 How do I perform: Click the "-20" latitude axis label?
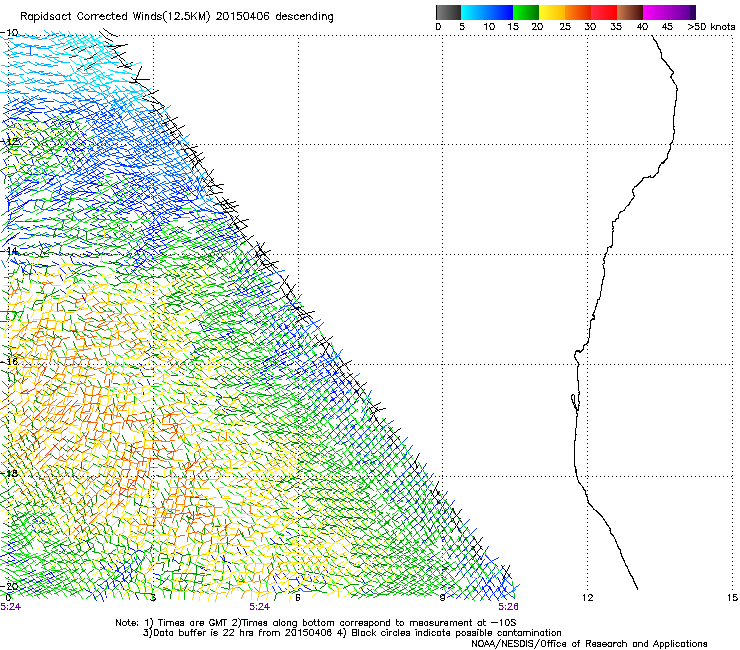pos(9,586)
